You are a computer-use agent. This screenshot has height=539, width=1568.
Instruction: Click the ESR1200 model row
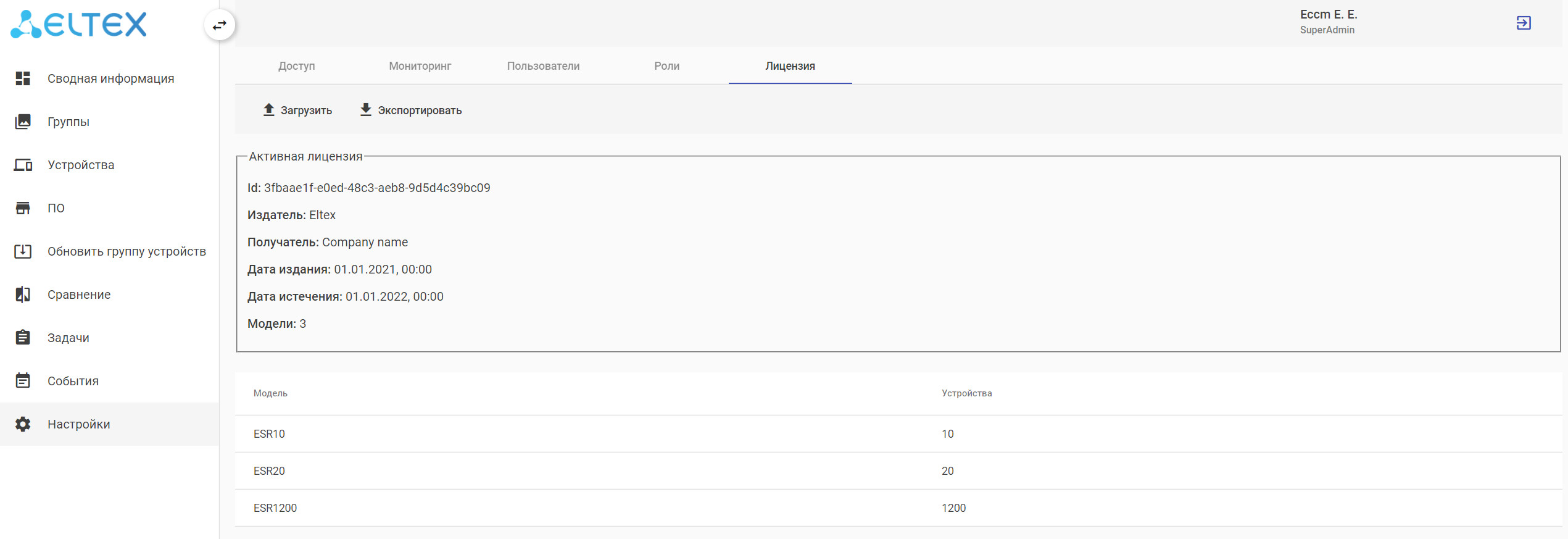pyautogui.click(x=275, y=508)
